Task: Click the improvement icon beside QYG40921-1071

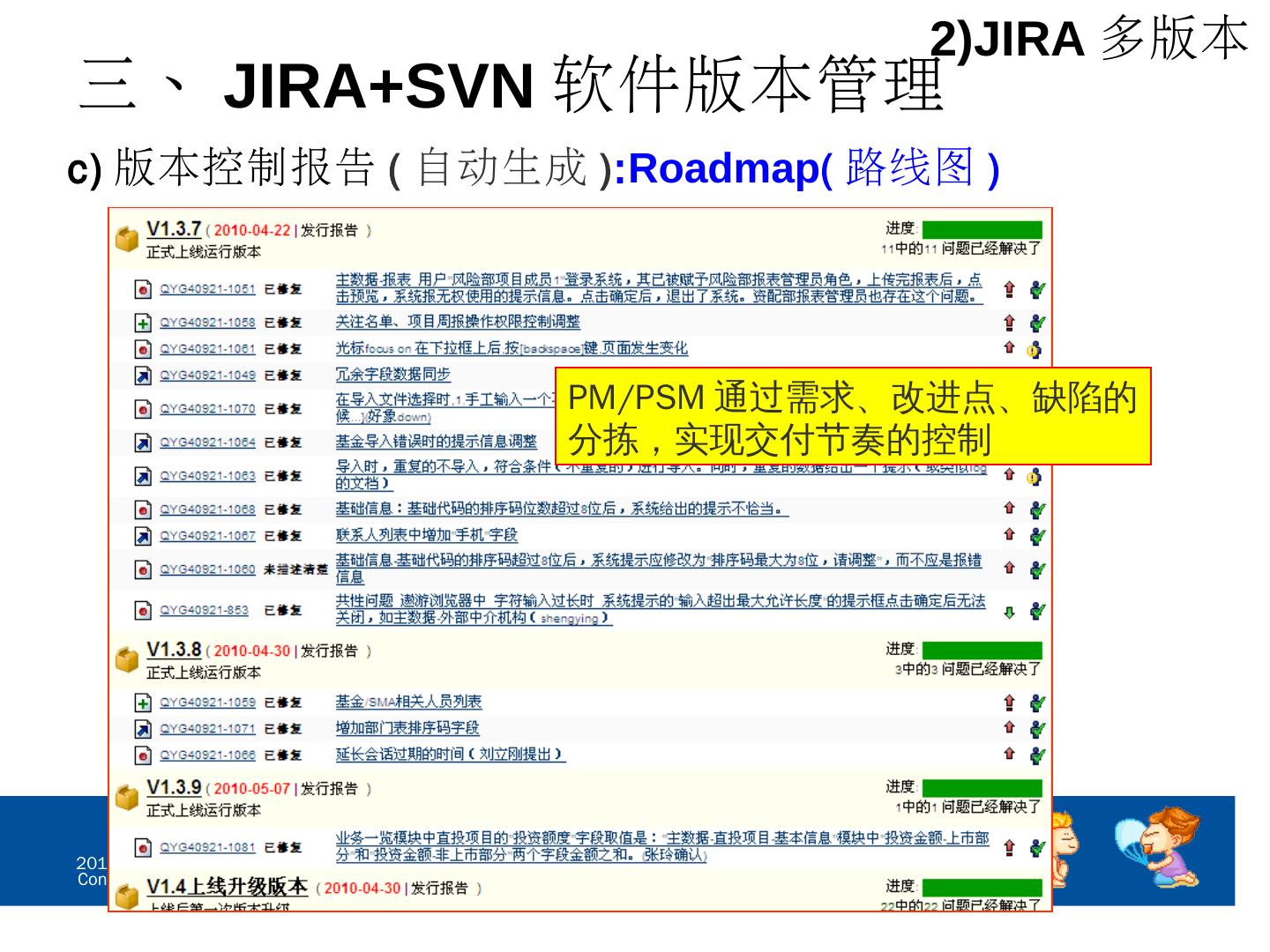Action: [x=143, y=729]
